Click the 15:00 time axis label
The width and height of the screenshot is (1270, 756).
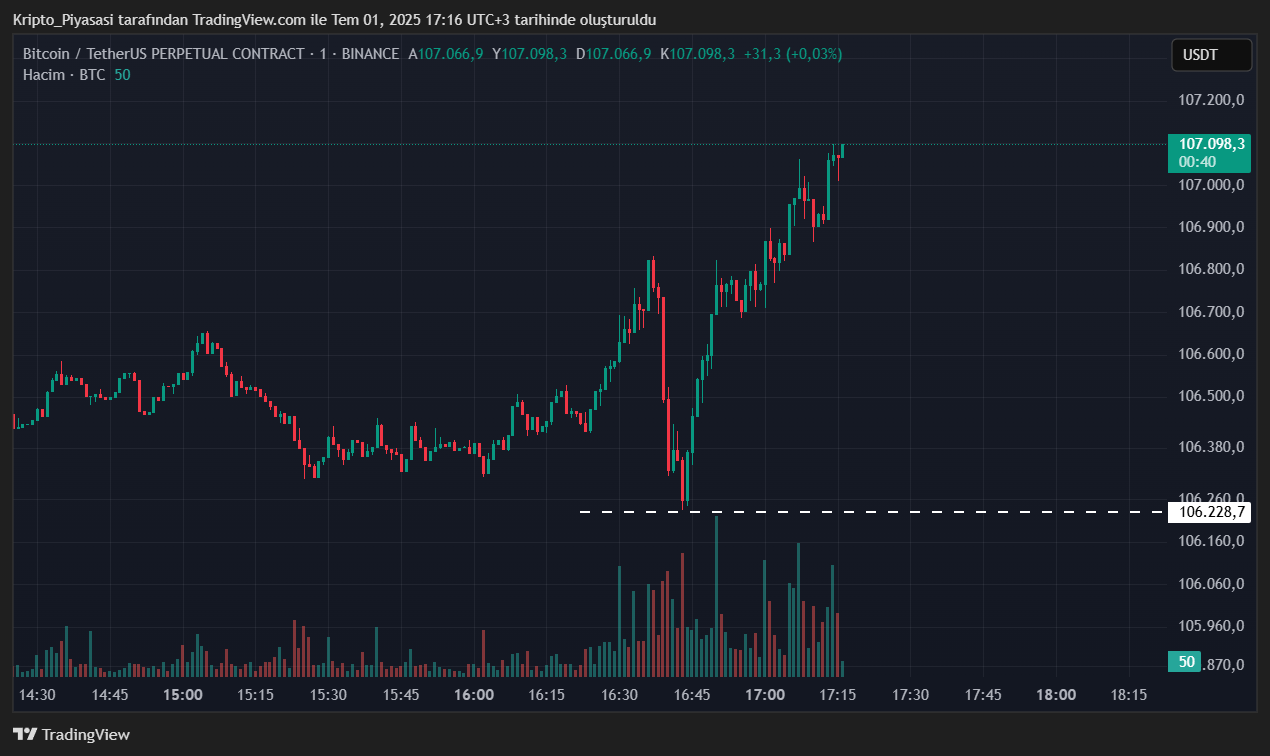(x=183, y=695)
